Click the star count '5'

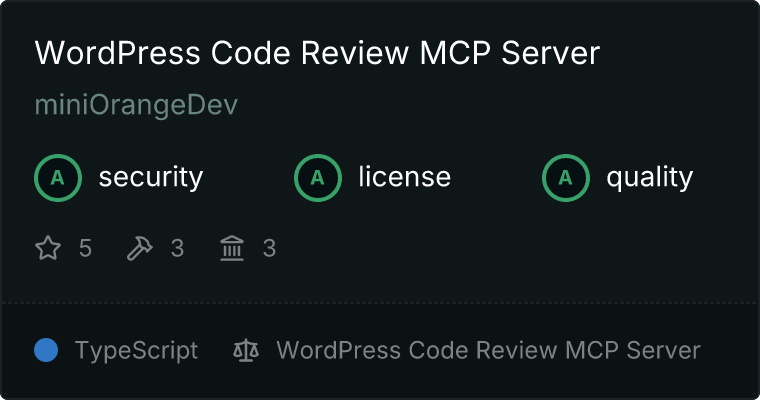tap(85, 249)
